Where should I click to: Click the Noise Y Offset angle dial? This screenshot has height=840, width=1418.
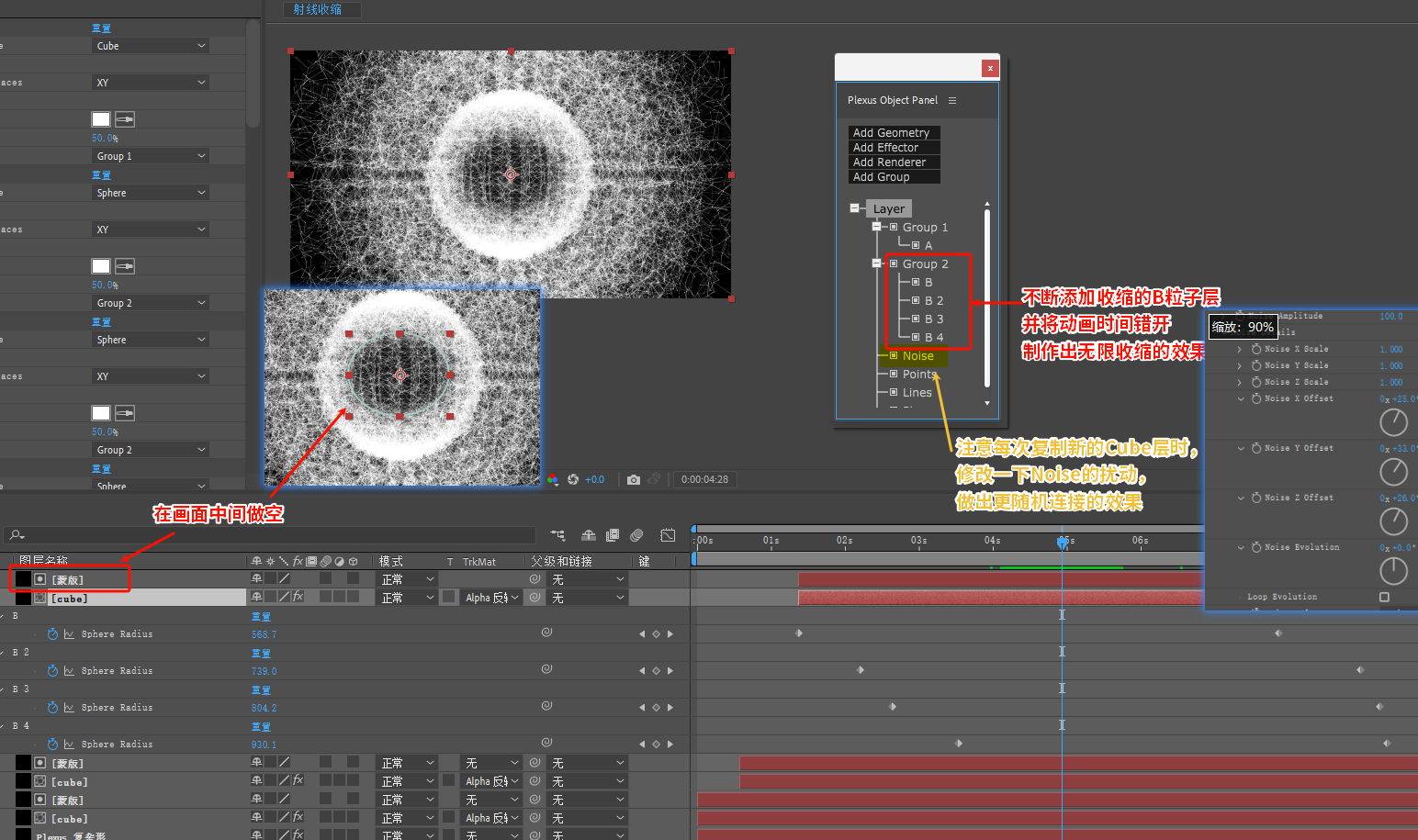(1393, 472)
